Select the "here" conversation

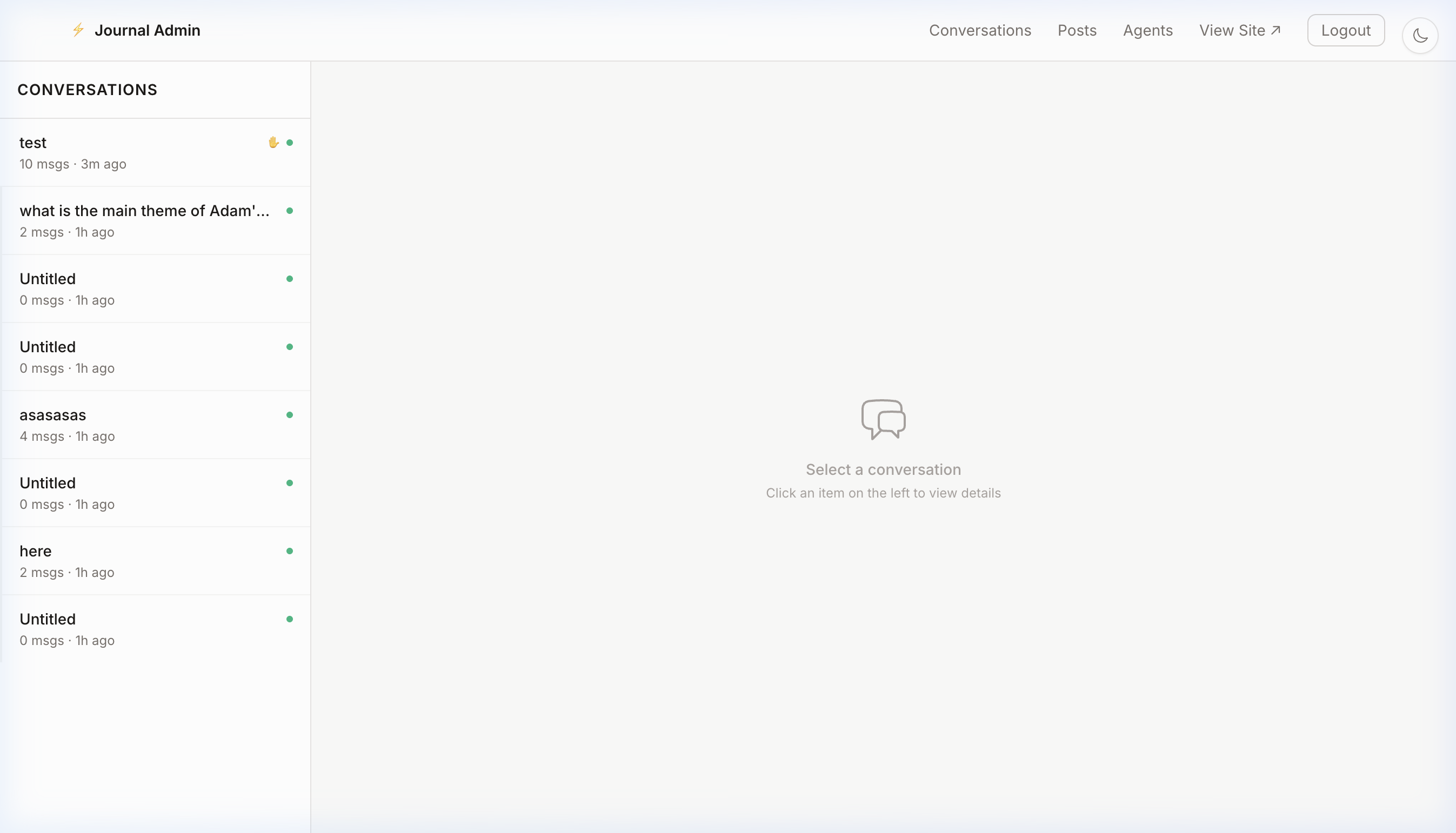tap(155, 561)
